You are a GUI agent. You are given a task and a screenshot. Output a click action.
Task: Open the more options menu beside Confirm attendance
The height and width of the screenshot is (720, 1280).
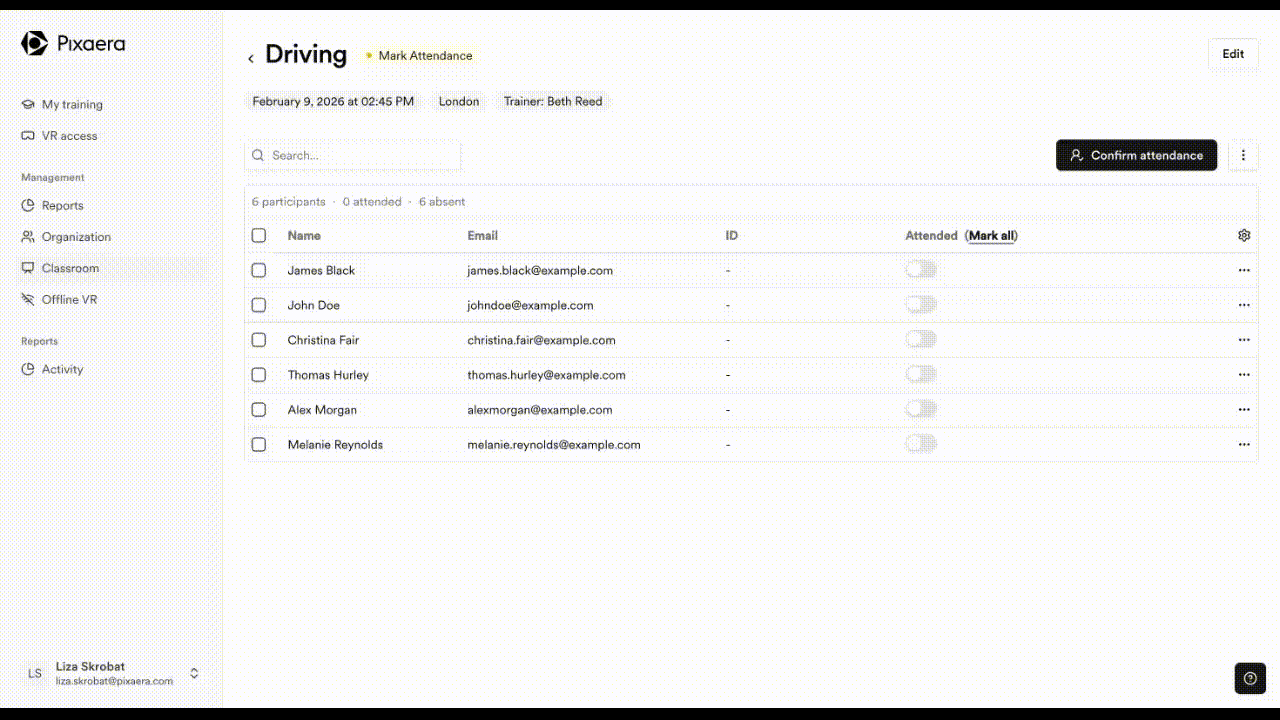[1243, 155]
